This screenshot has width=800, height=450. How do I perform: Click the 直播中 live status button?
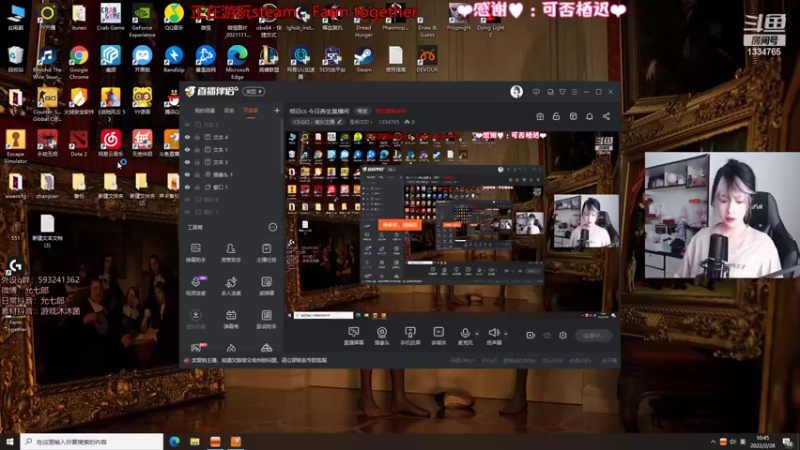click(x=594, y=335)
